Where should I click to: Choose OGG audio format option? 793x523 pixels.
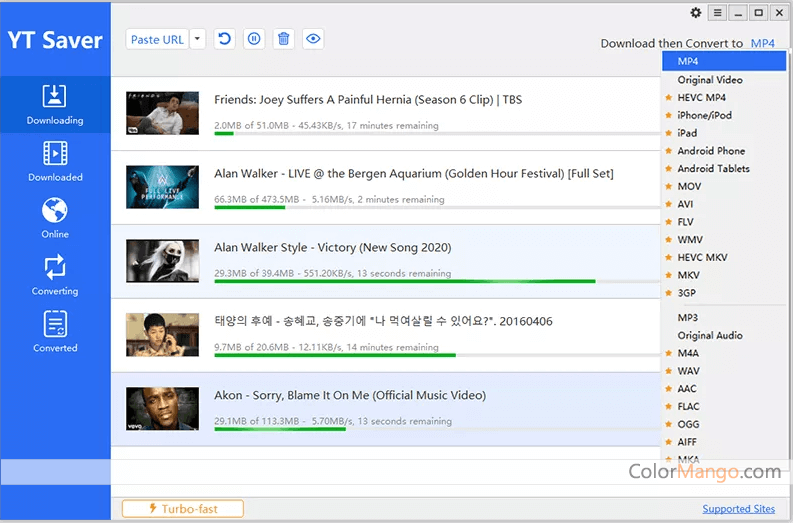(724, 424)
